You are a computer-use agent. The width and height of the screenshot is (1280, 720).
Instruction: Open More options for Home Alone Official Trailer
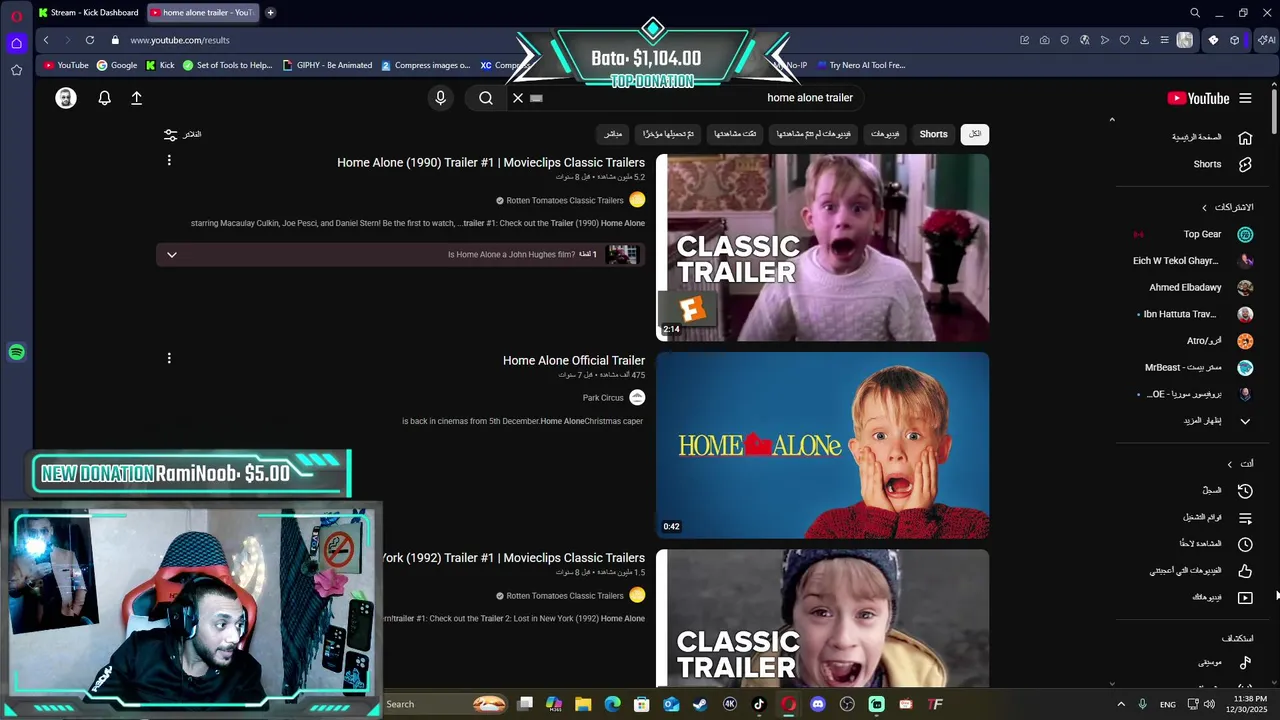click(169, 358)
